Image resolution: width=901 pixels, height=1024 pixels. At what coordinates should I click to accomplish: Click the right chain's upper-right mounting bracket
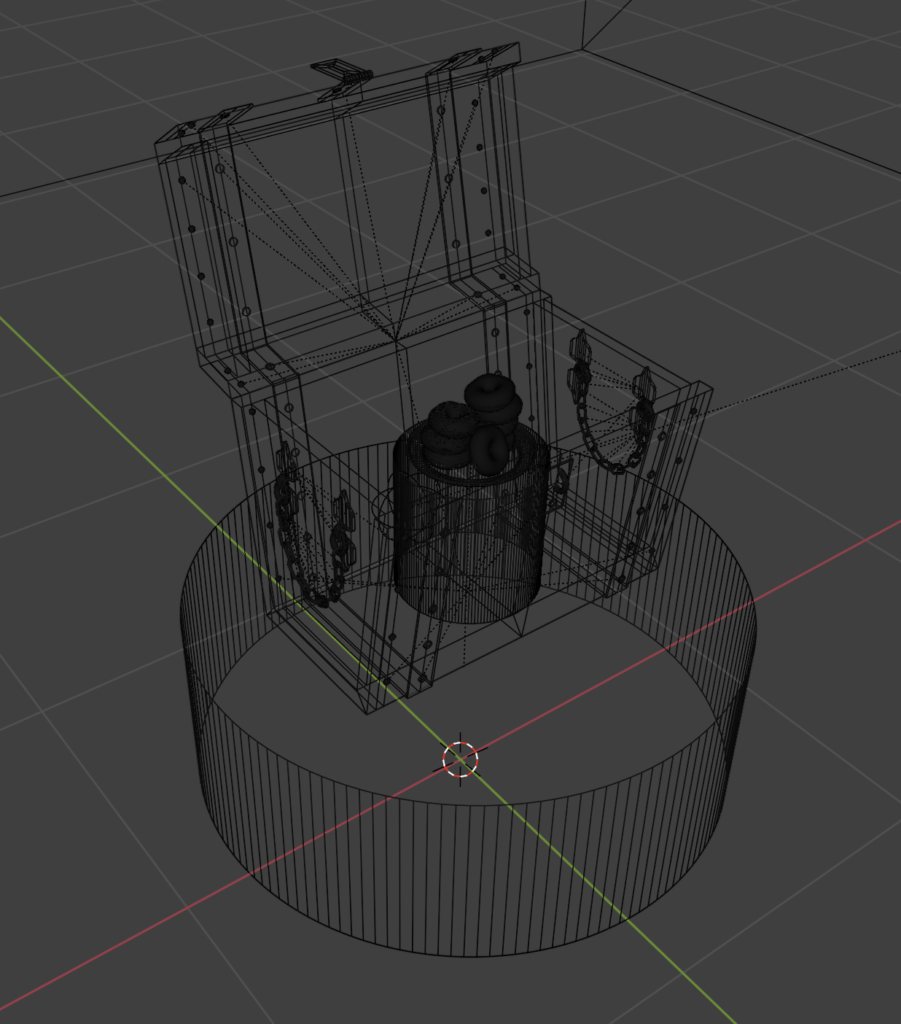[644, 385]
